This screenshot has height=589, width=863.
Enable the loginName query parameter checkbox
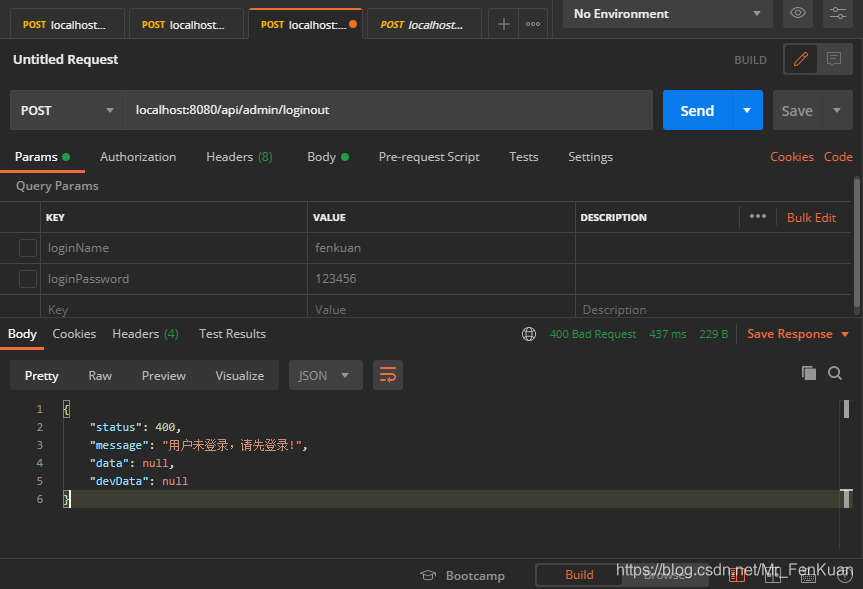[28, 247]
